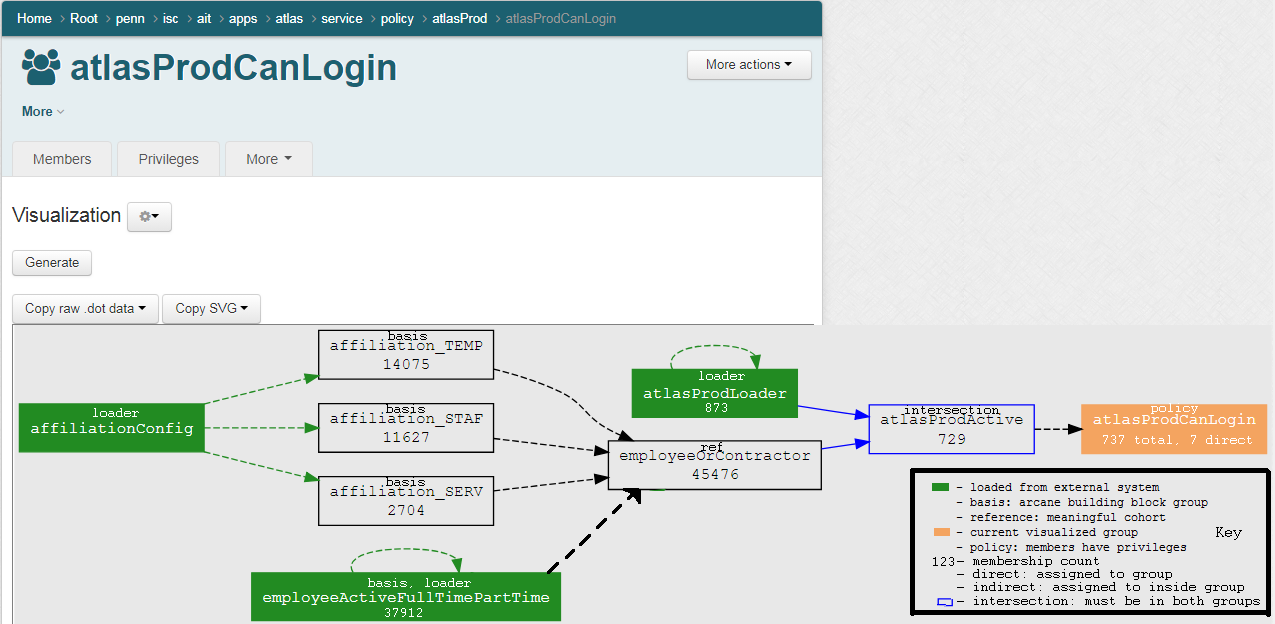Click the atlasProdCanLogin page title
The height and width of the screenshot is (624, 1275).
(x=233, y=67)
